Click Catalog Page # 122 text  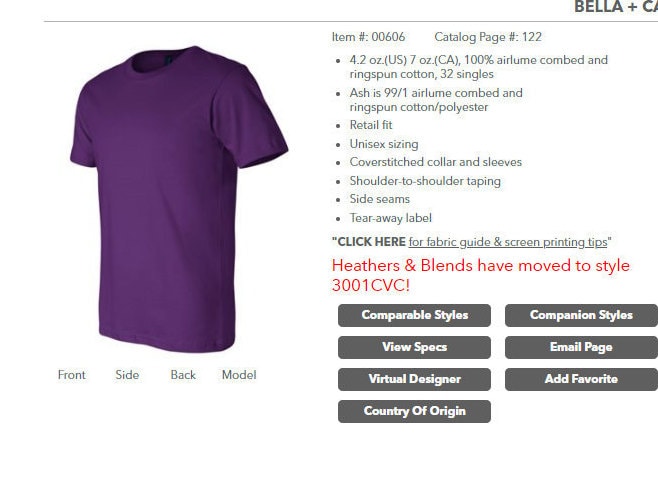point(488,37)
